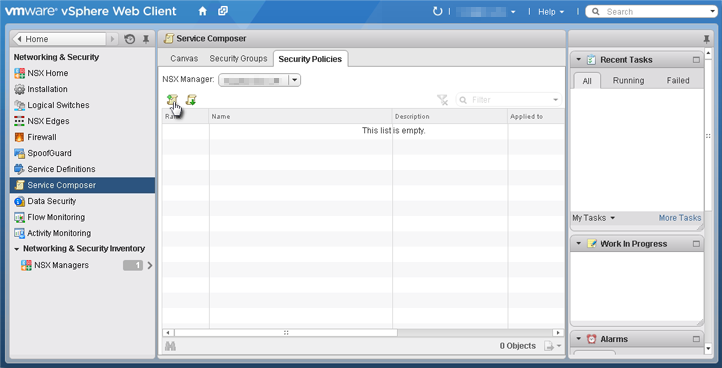Click the NSX Edges icon
Image resolution: width=722 pixels, height=368 pixels.
19,121
